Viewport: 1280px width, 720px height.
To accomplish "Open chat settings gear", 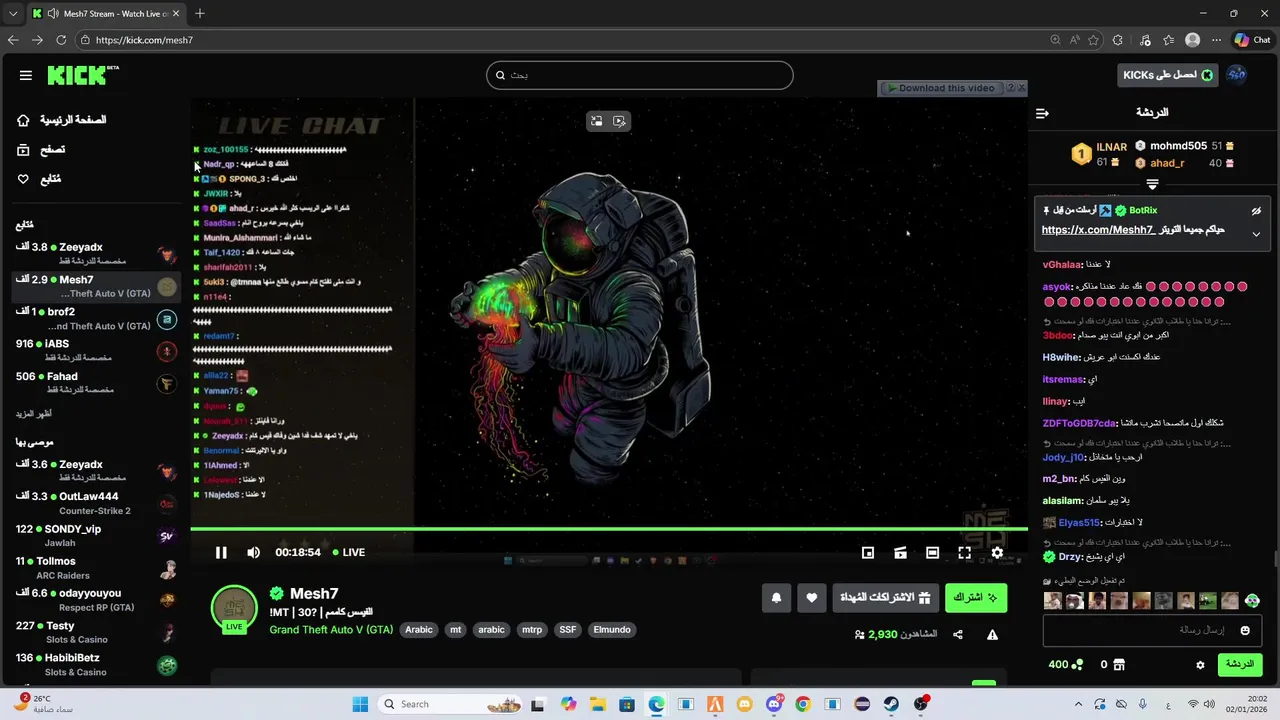I will point(1201,665).
